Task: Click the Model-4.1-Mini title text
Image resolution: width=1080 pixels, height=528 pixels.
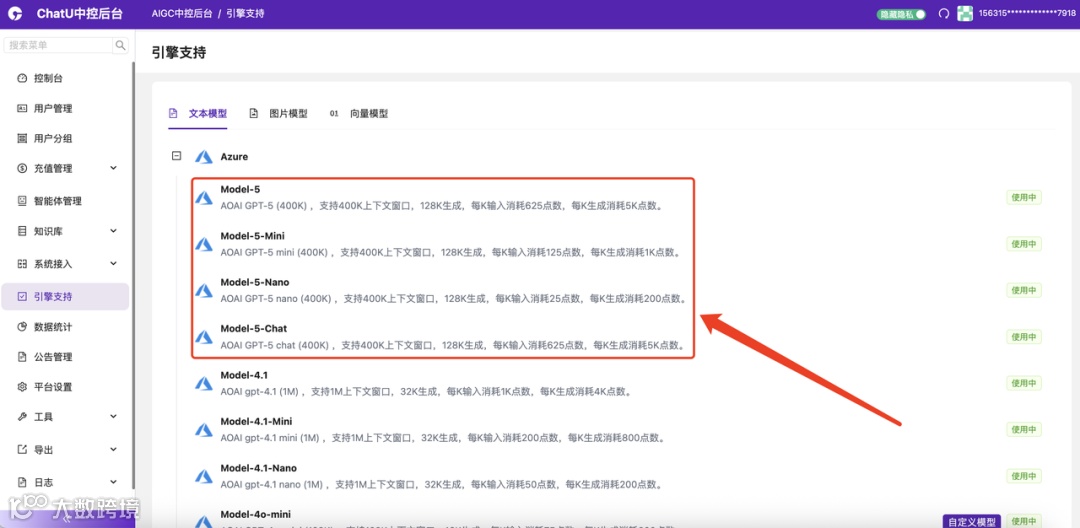Action: [x=254, y=421]
